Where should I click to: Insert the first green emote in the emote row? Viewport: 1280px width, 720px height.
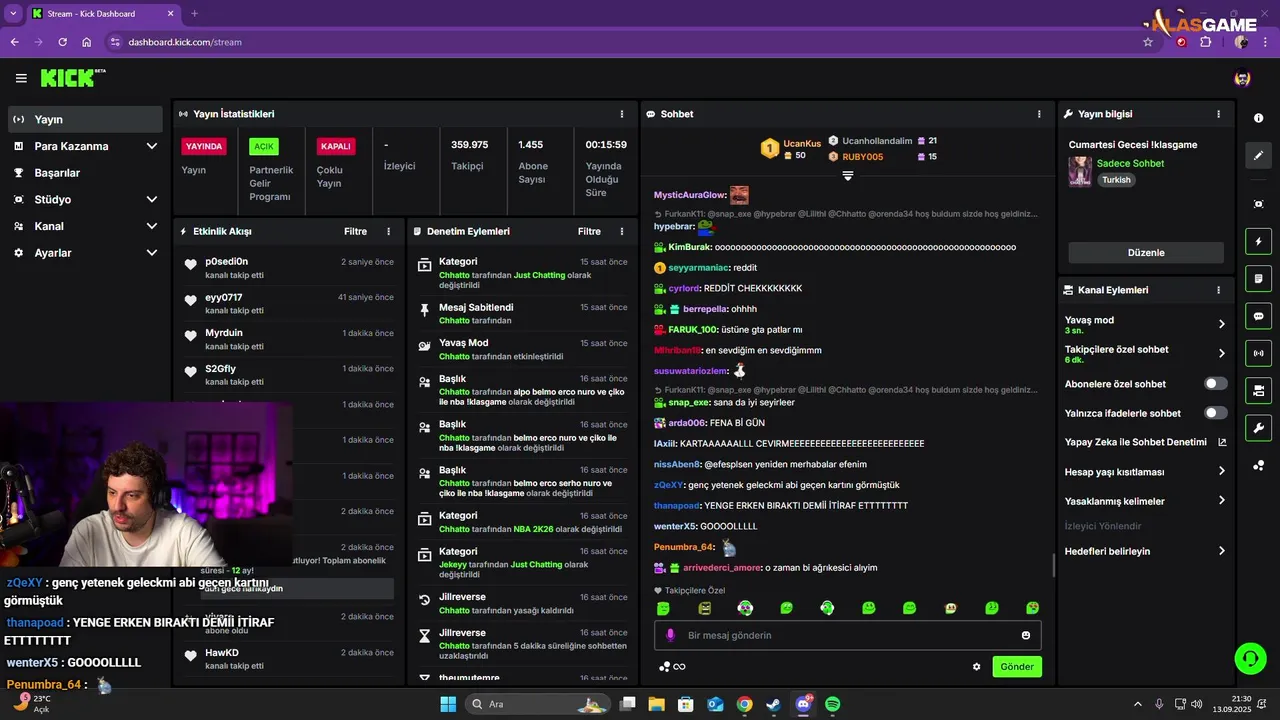click(x=663, y=608)
